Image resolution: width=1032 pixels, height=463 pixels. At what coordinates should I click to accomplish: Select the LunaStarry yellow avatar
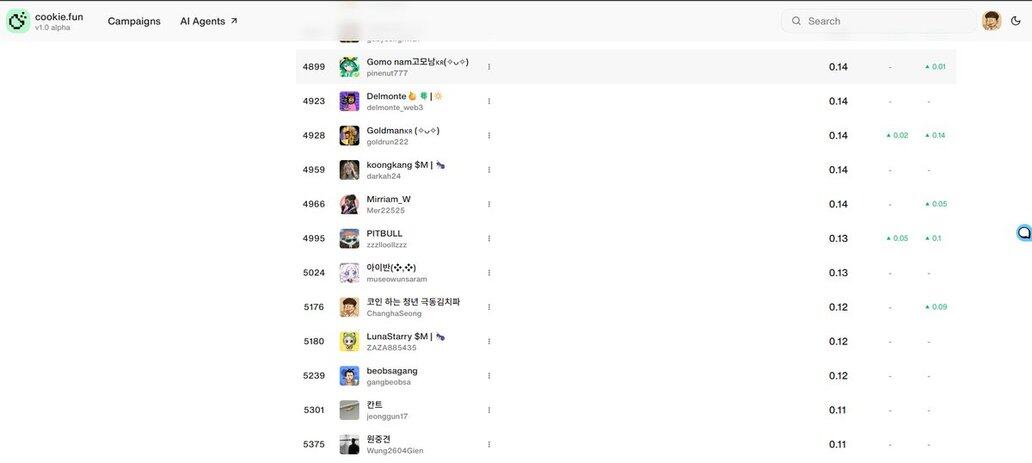pos(349,341)
